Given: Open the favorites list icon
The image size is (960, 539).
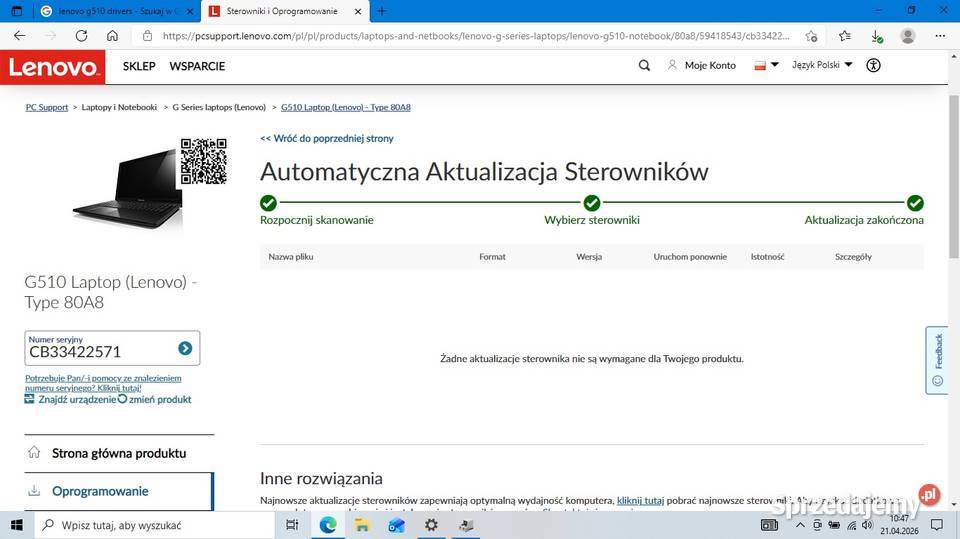Looking at the screenshot, I should click(x=845, y=36).
